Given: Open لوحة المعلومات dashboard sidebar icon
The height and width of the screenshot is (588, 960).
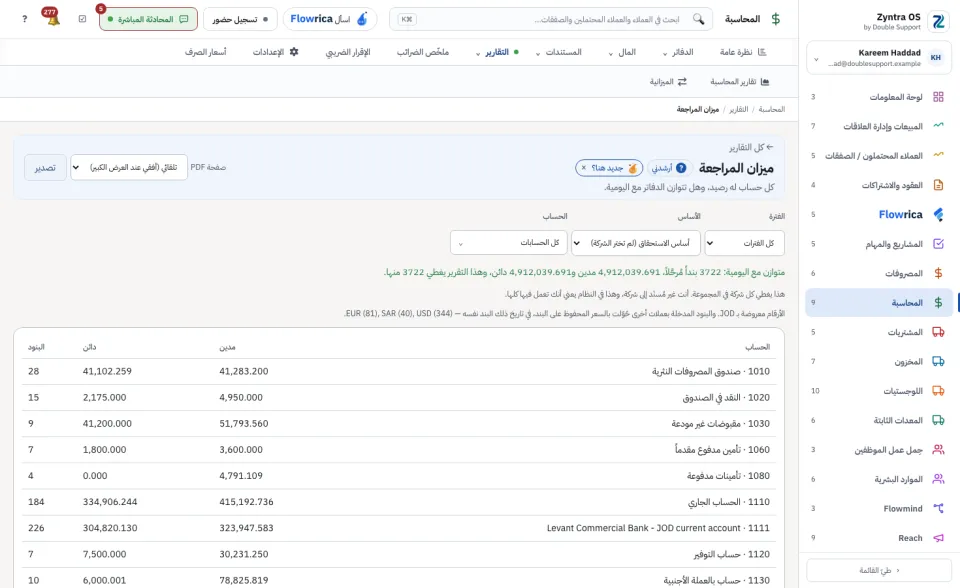Looking at the screenshot, I should [x=938, y=97].
